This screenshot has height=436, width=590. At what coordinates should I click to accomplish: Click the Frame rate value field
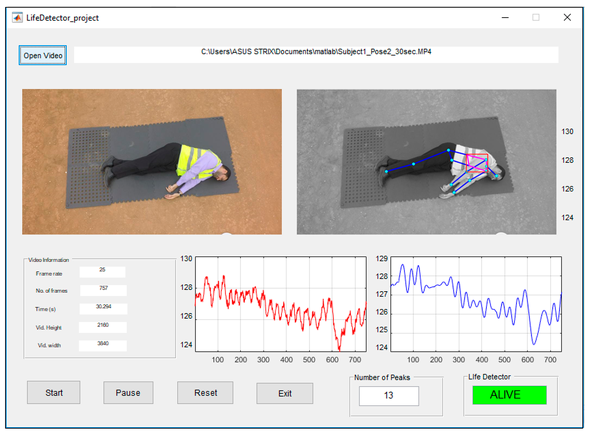click(x=102, y=272)
